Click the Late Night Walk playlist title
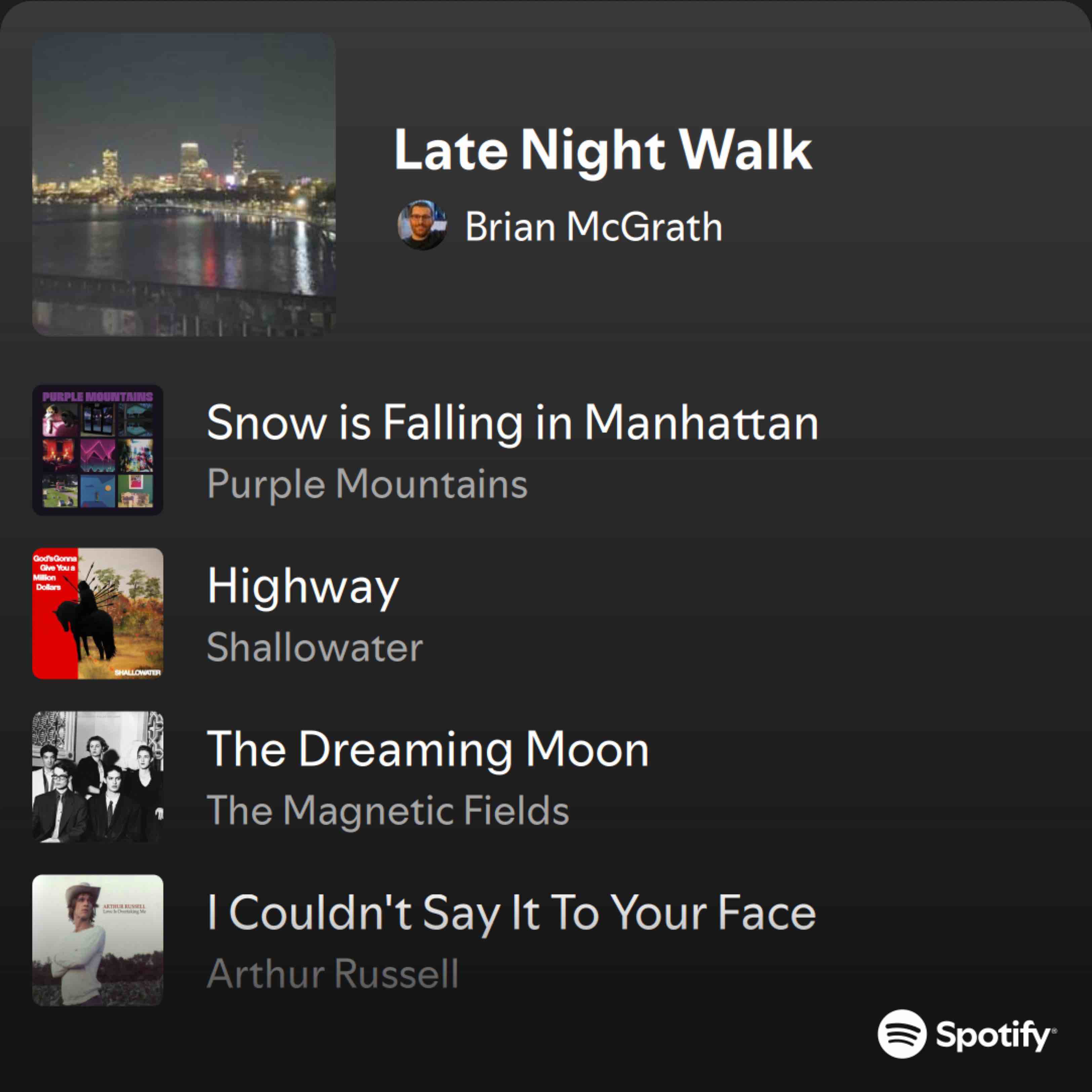This screenshot has width=1092, height=1092. point(603,150)
